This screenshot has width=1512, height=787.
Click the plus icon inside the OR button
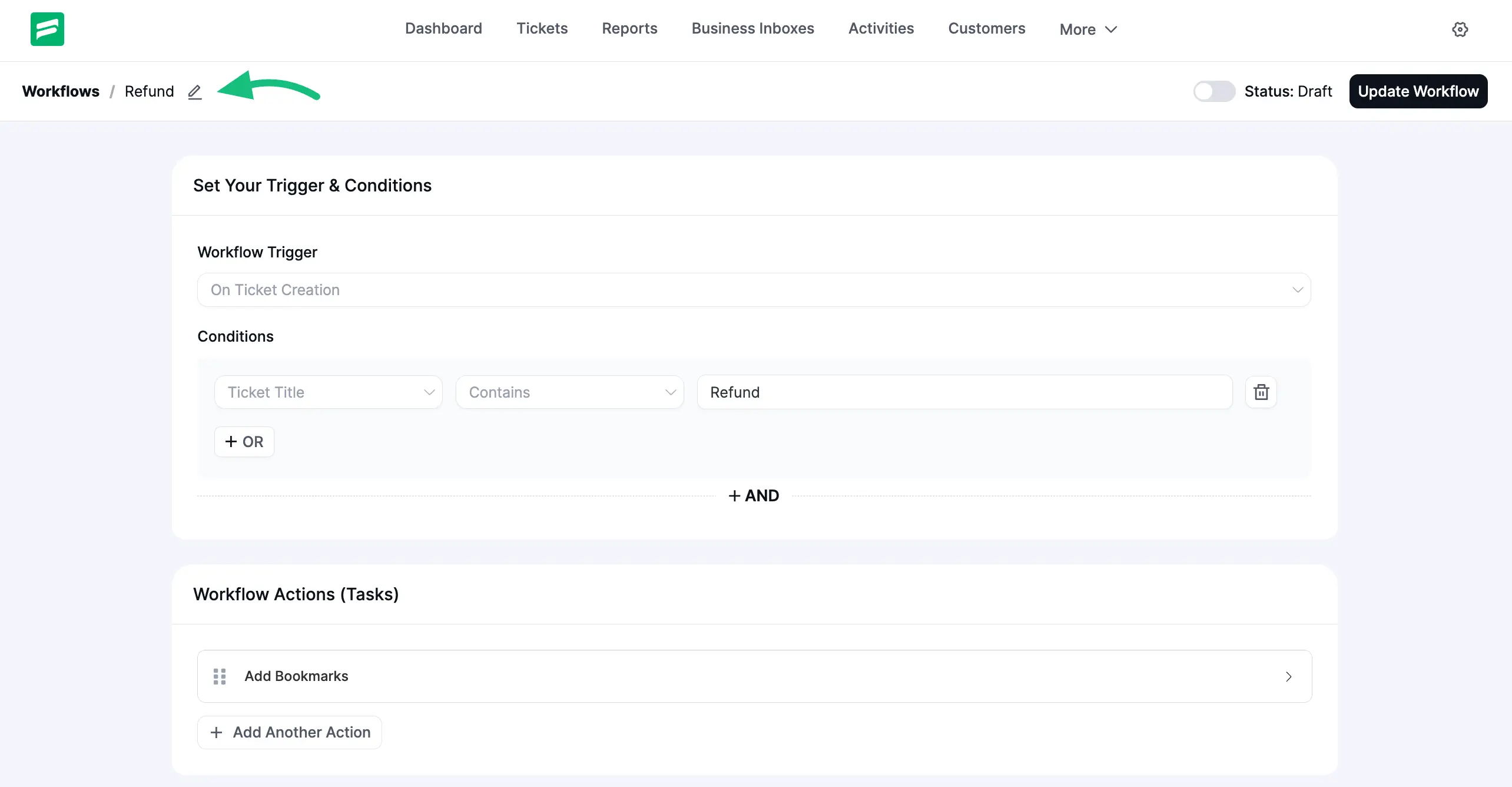coord(232,441)
